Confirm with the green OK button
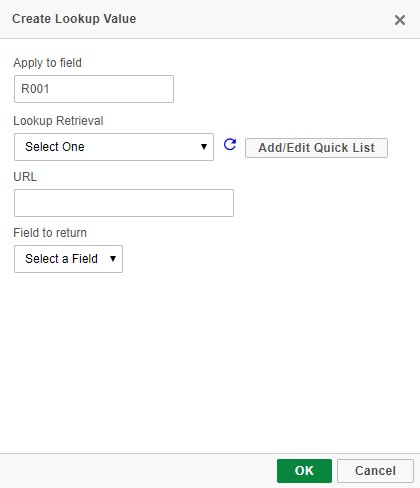 coord(304,471)
